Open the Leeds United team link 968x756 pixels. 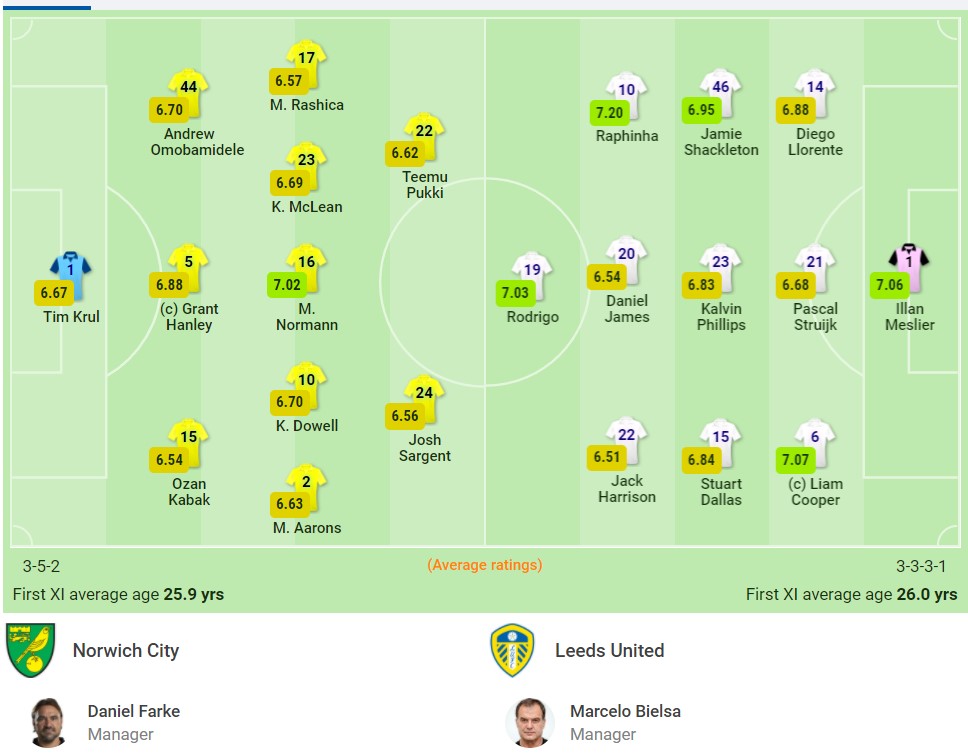[x=609, y=650]
